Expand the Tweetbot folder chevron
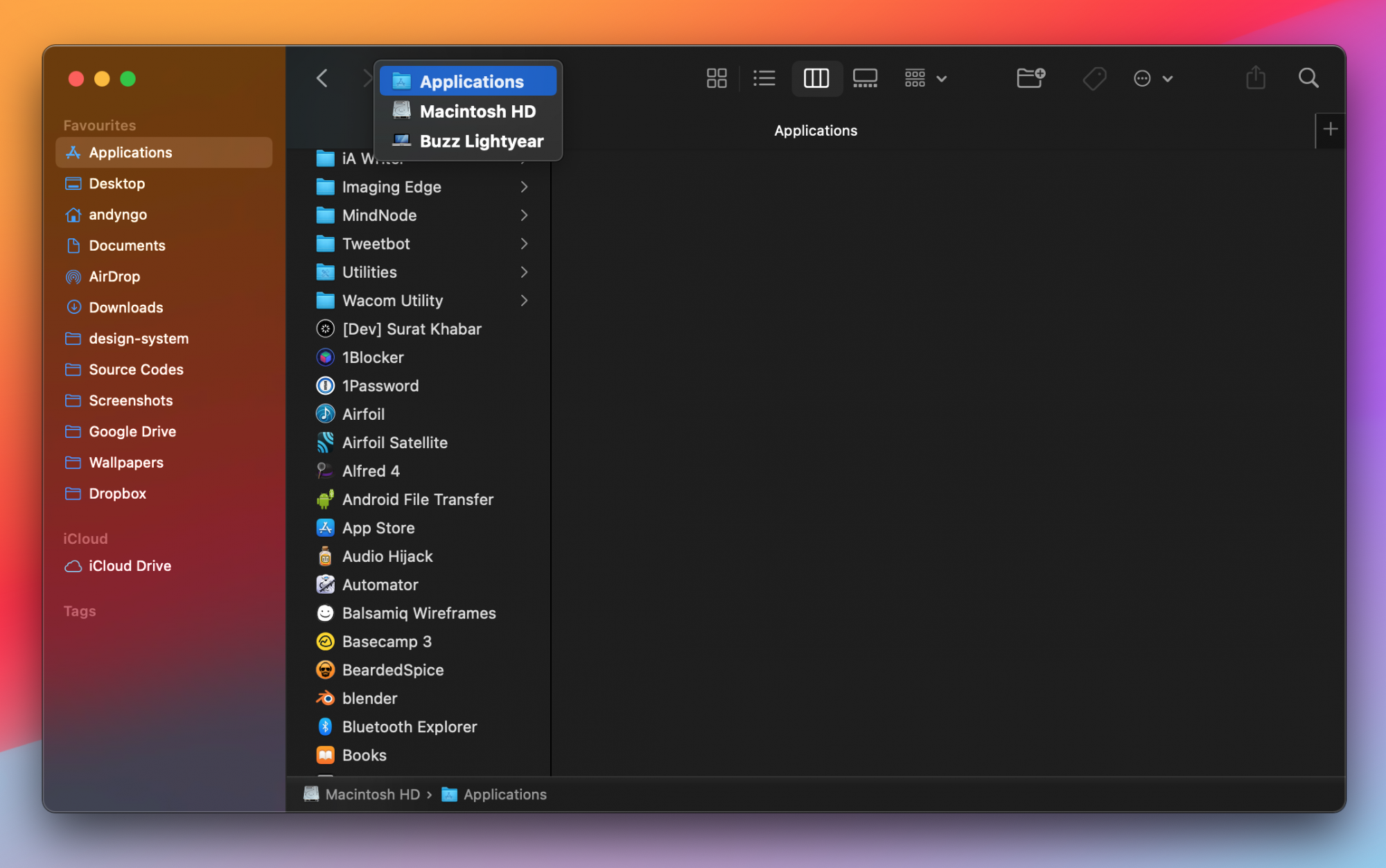The width and height of the screenshot is (1386, 868). 524,244
